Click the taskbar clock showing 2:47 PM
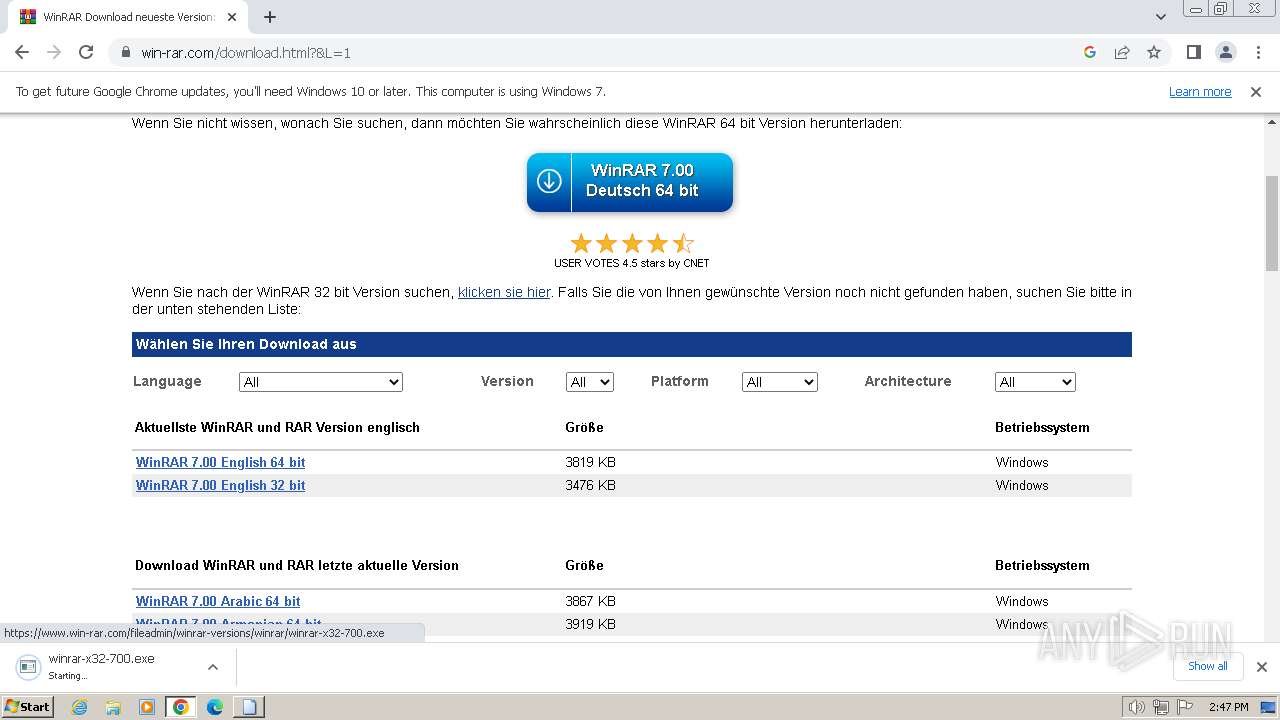 [1228, 707]
